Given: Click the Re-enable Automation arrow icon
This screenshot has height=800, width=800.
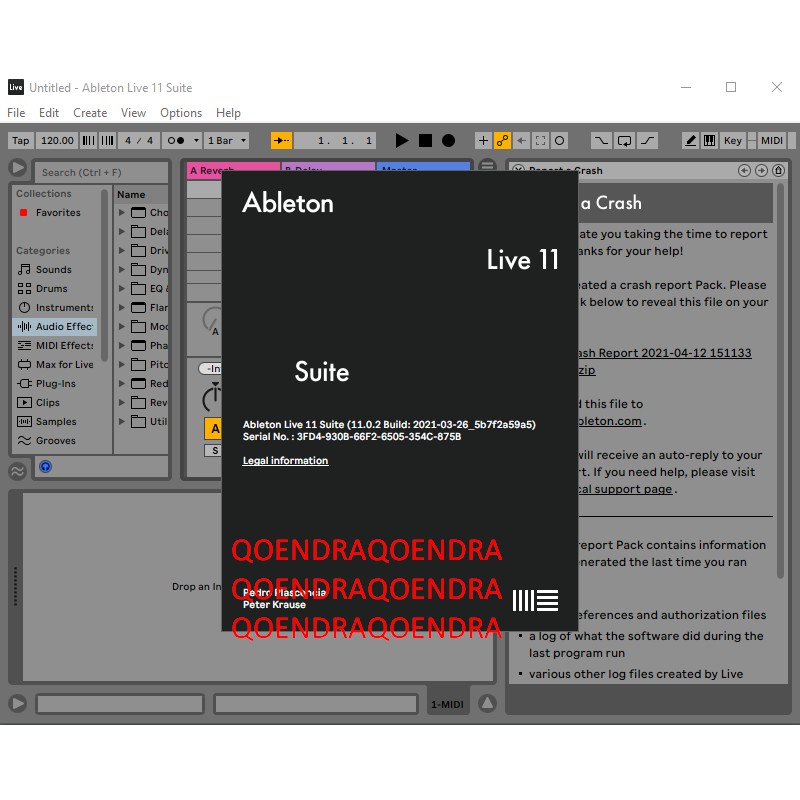Looking at the screenshot, I should pyautogui.click(x=521, y=140).
